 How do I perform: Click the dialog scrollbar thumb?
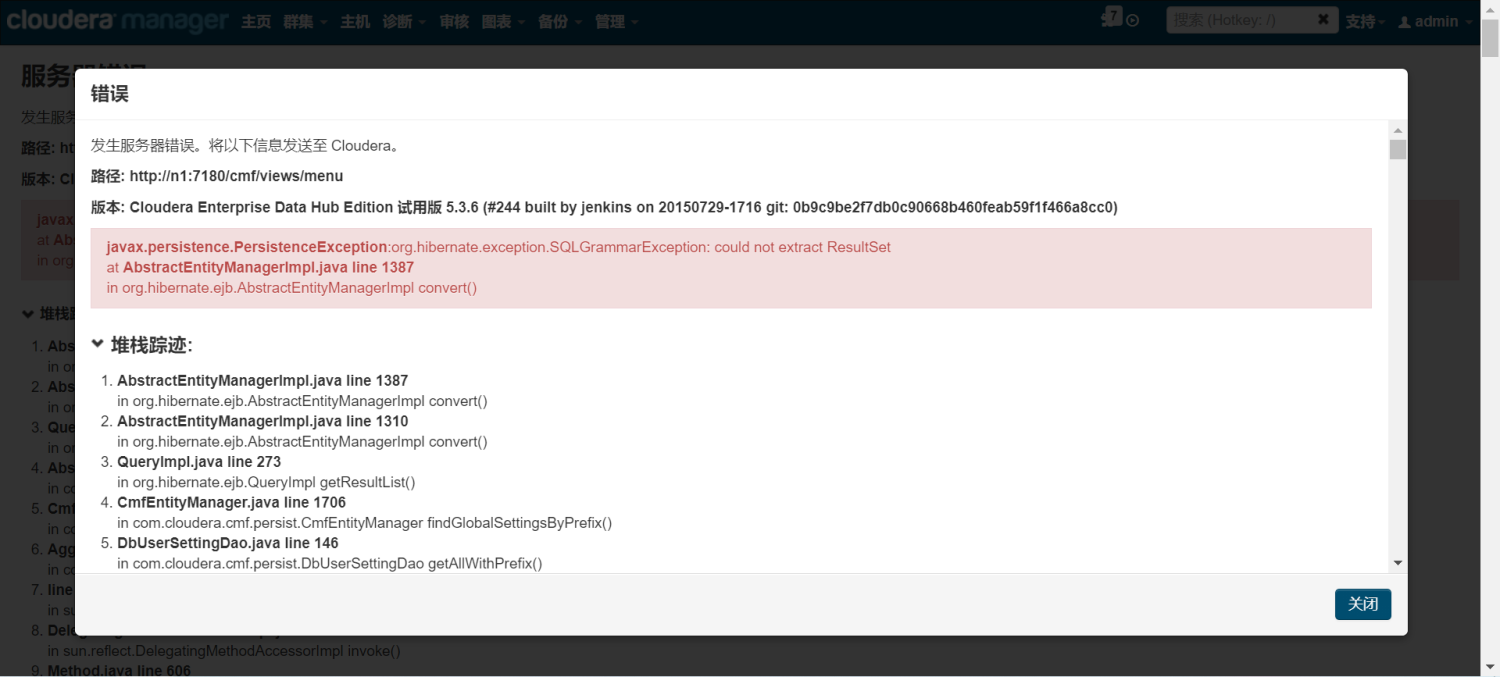[1398, 150]
